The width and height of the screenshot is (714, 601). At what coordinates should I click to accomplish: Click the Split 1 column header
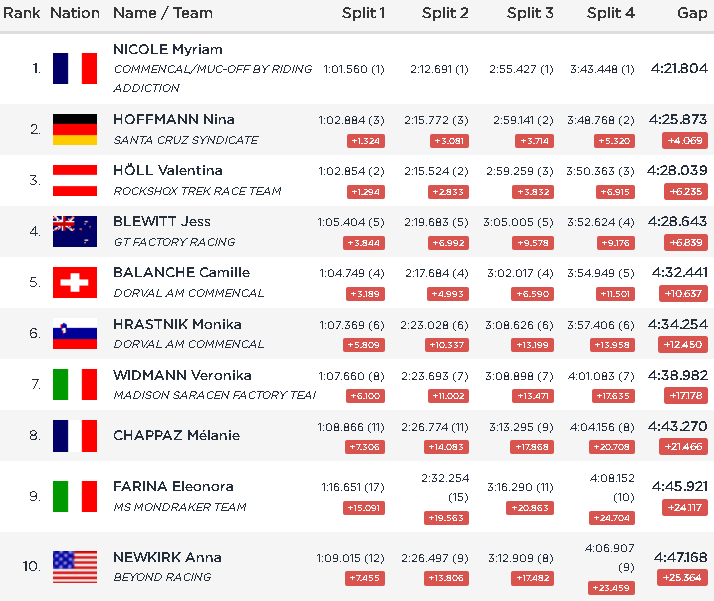coord(362,13)
